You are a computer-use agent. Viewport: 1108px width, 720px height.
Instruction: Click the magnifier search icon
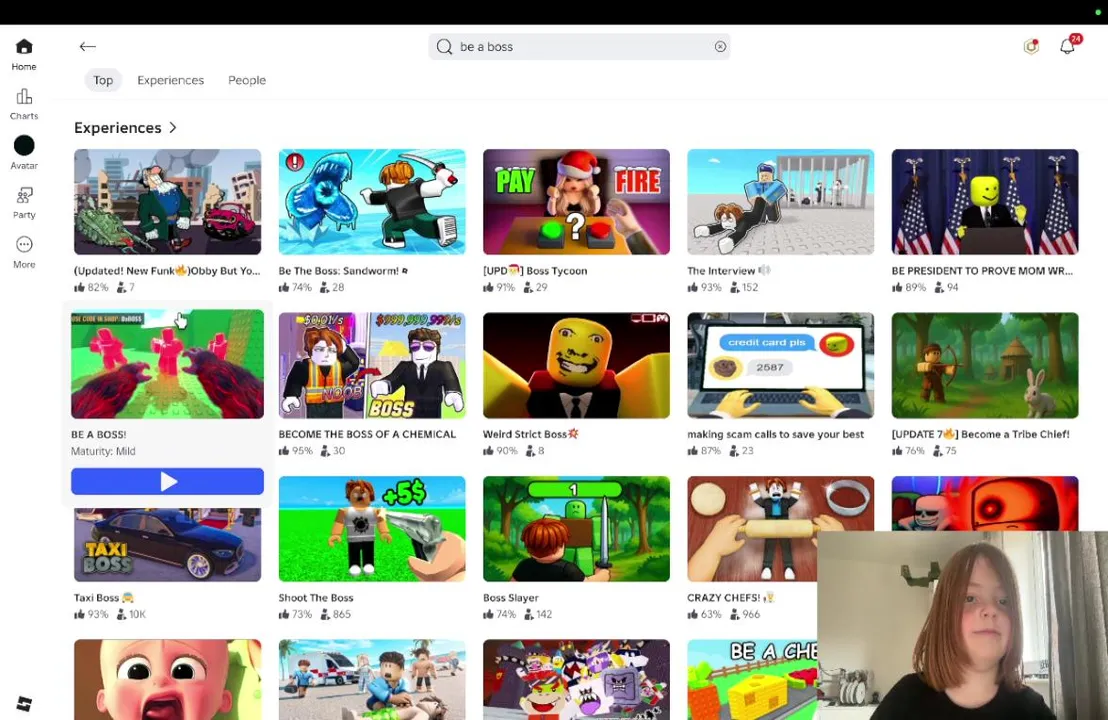coord(444,47)
